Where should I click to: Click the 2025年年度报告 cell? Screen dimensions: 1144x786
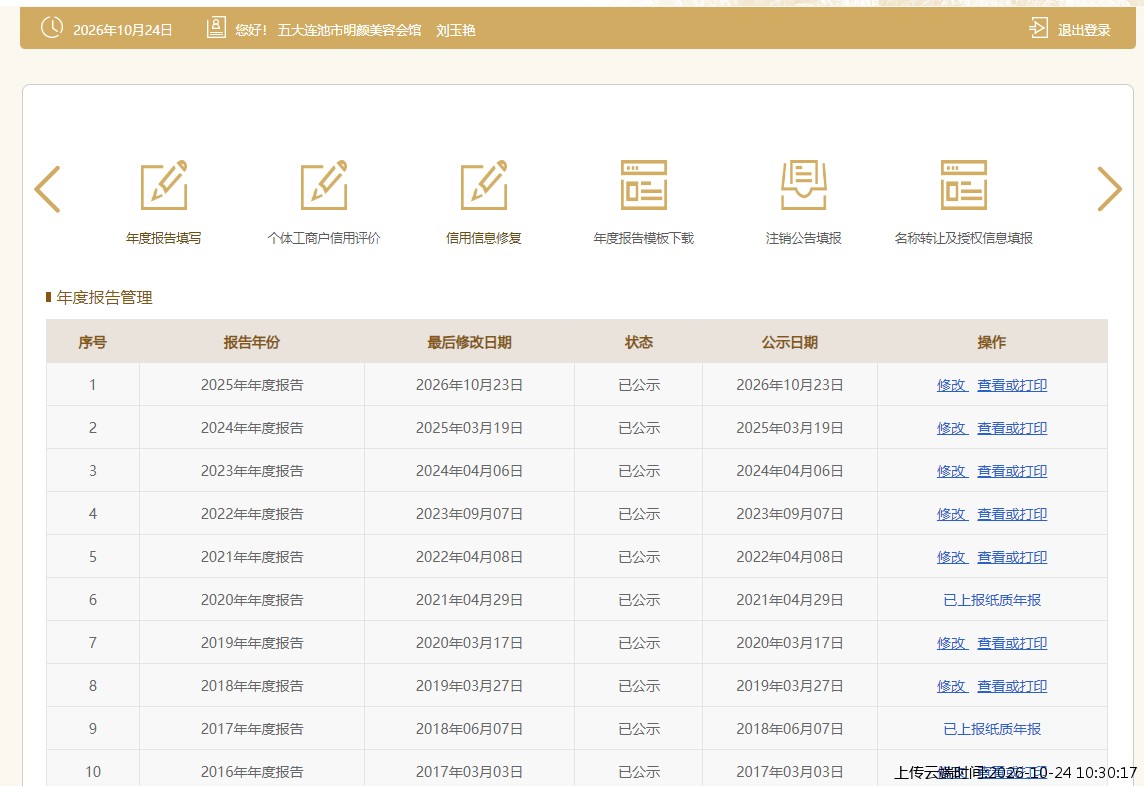(x=252, y=385)
